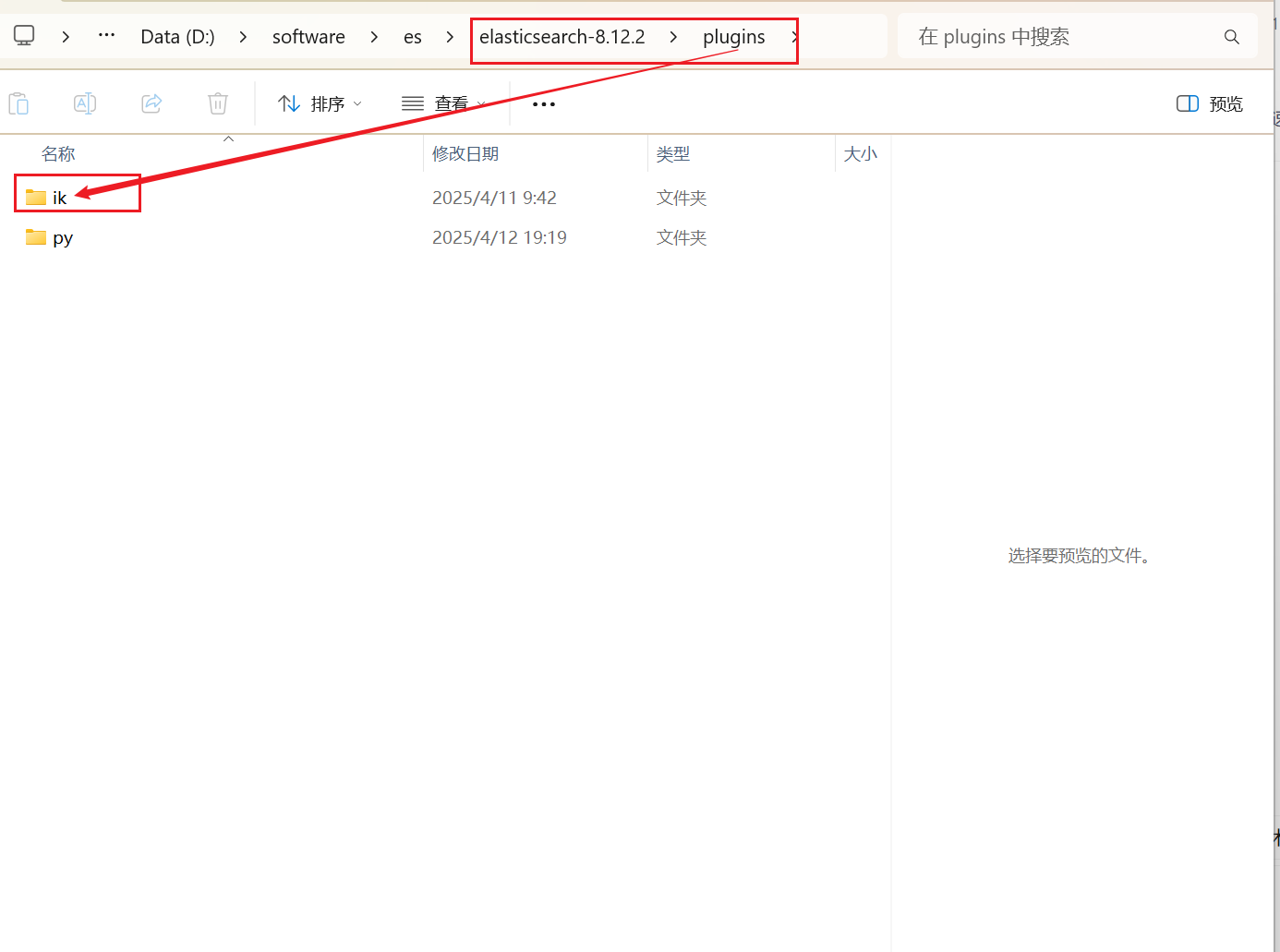Sort by 类型 column header
This screenshot has height=952, width=1280.
pos(673,154)
